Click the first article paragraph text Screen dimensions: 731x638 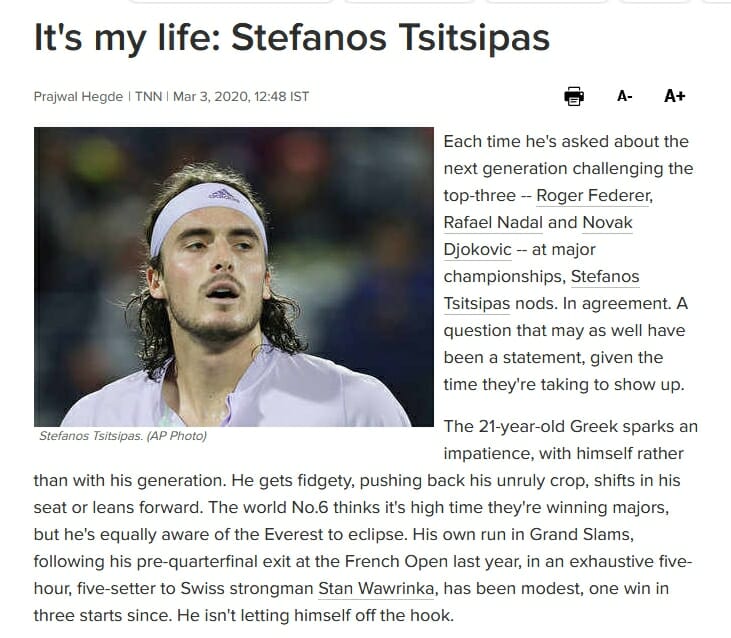coord(568,263)
